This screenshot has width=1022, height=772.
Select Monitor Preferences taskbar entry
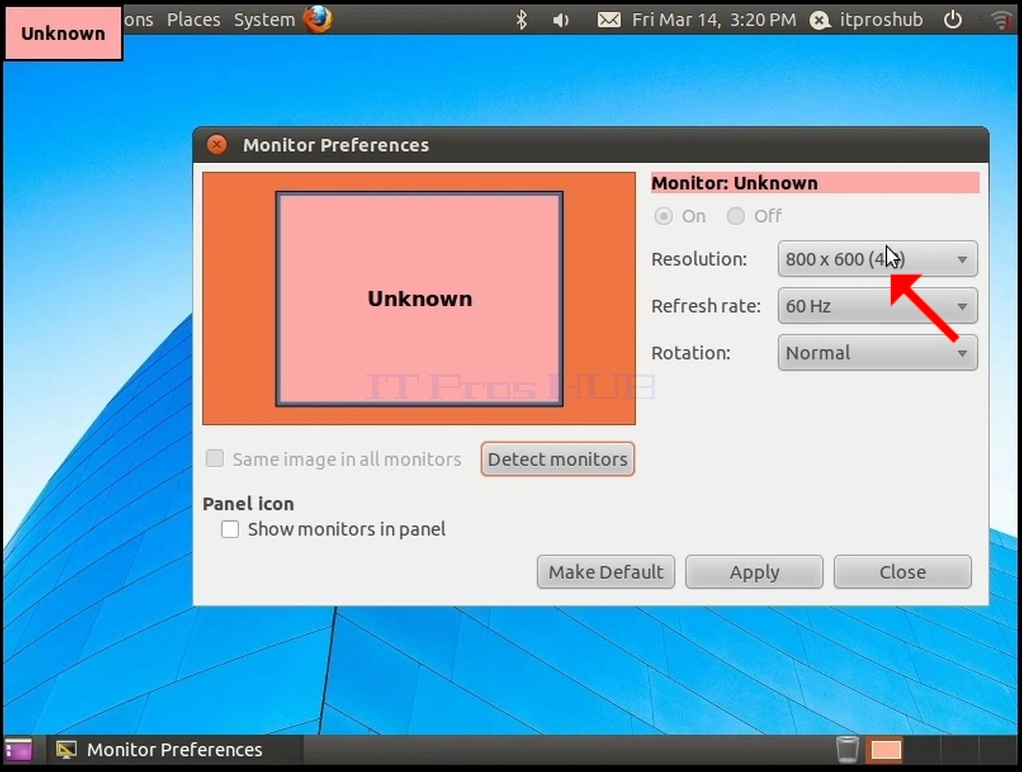pos(174,750)
